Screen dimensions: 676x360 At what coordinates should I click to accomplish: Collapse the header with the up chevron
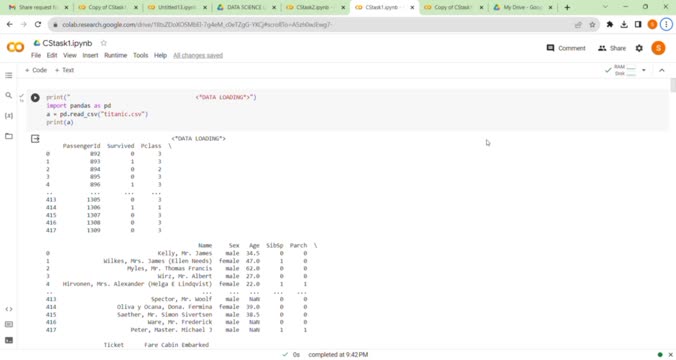662,70
